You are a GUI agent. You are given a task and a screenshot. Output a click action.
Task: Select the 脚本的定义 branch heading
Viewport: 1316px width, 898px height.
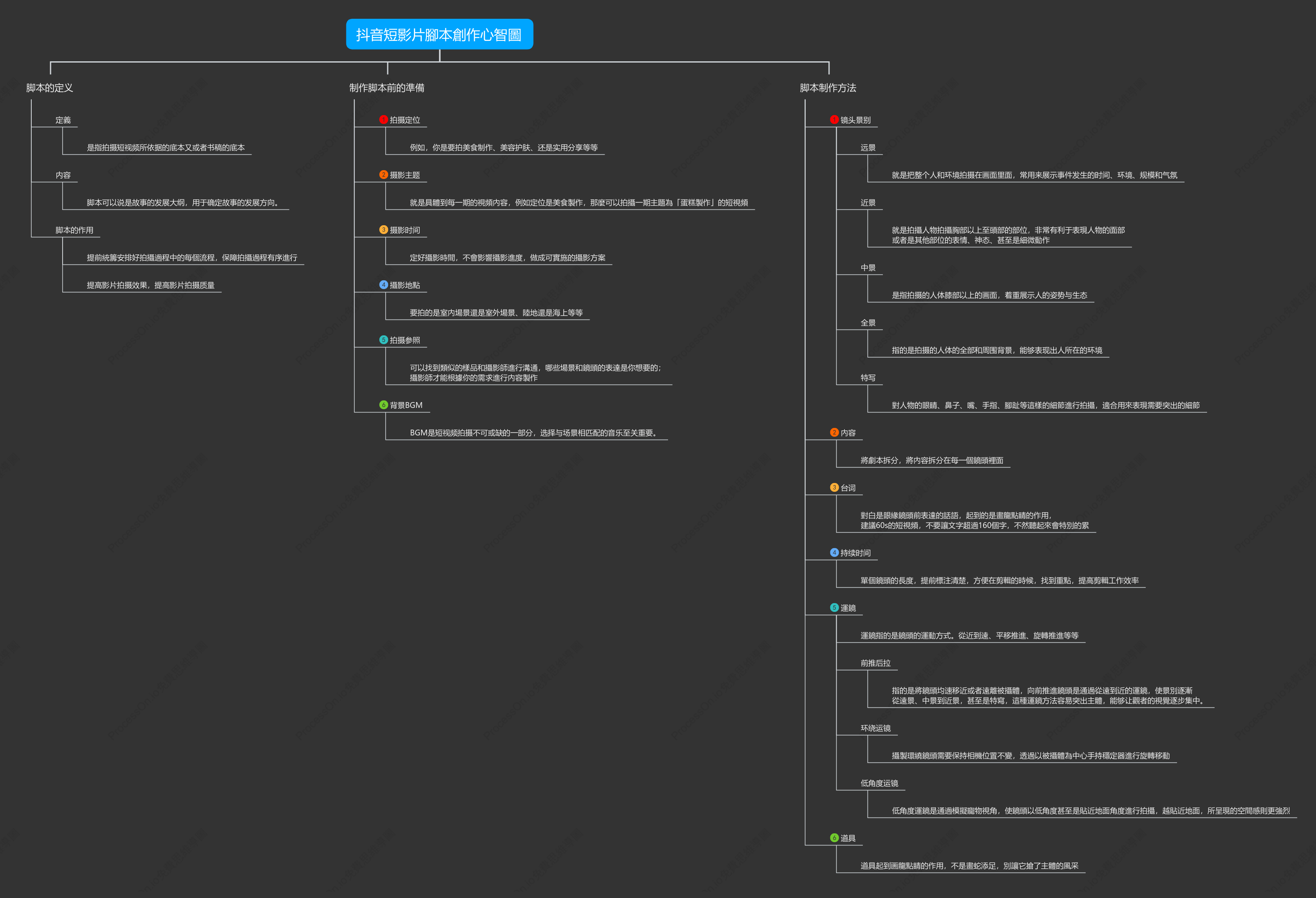coord(50,88)
